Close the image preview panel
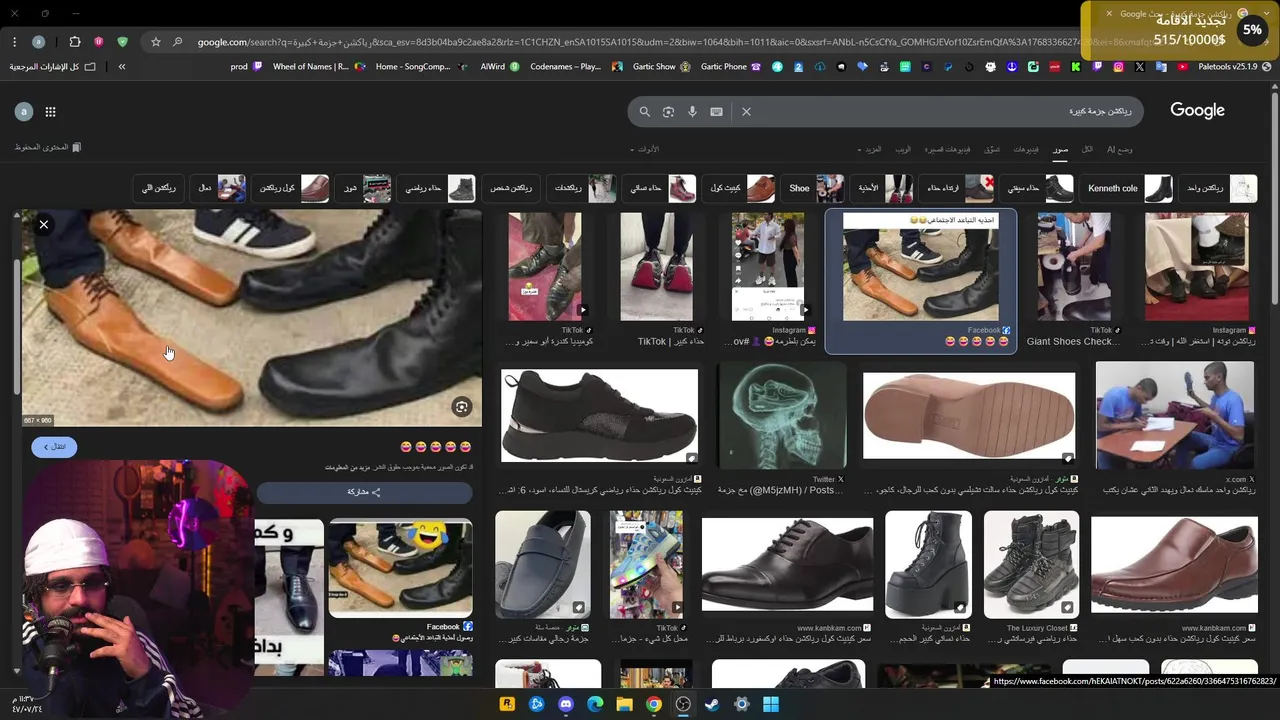 click(x=44, y=225)
